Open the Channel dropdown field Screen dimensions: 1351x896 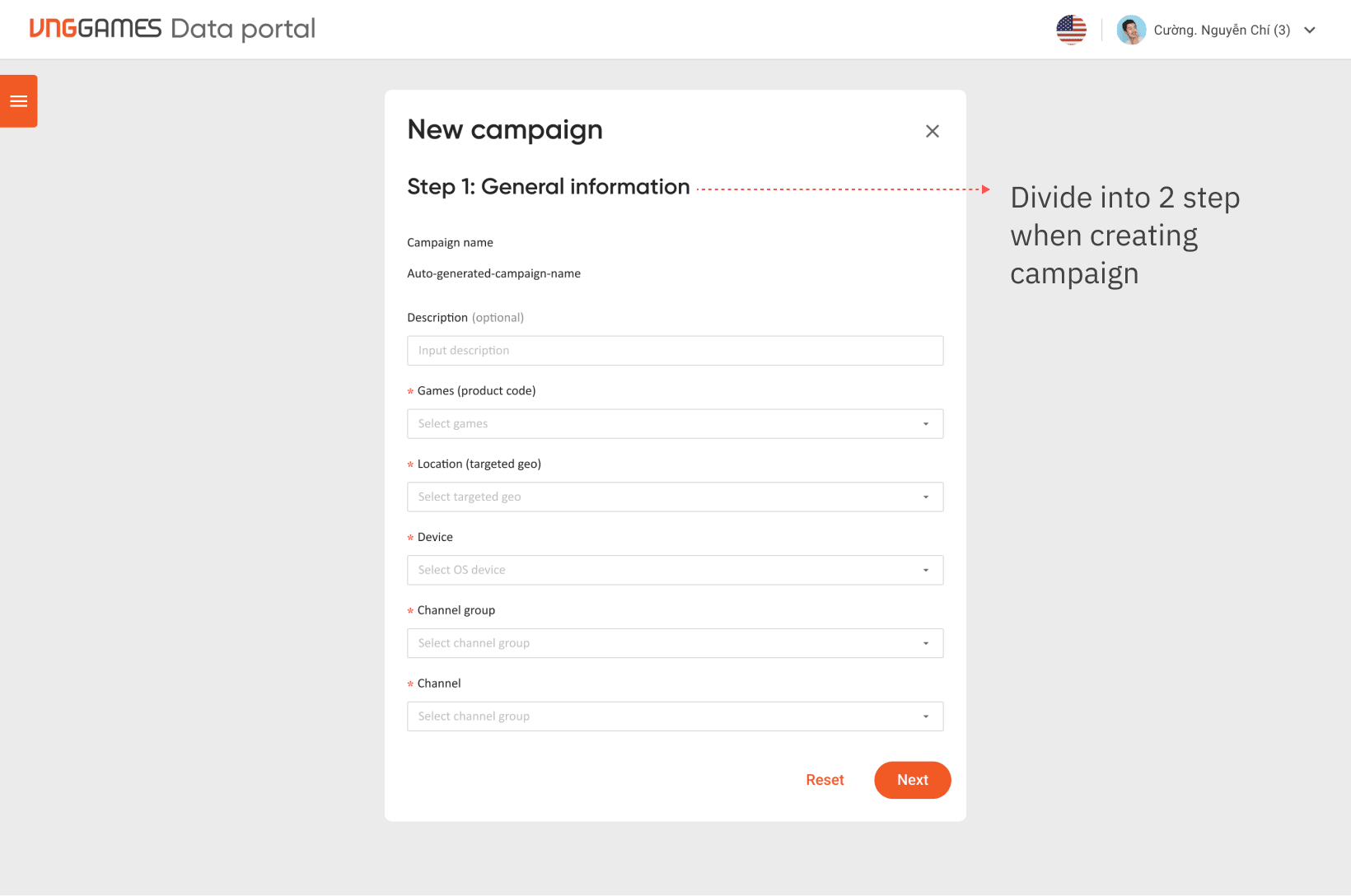(x=675, y=716)
